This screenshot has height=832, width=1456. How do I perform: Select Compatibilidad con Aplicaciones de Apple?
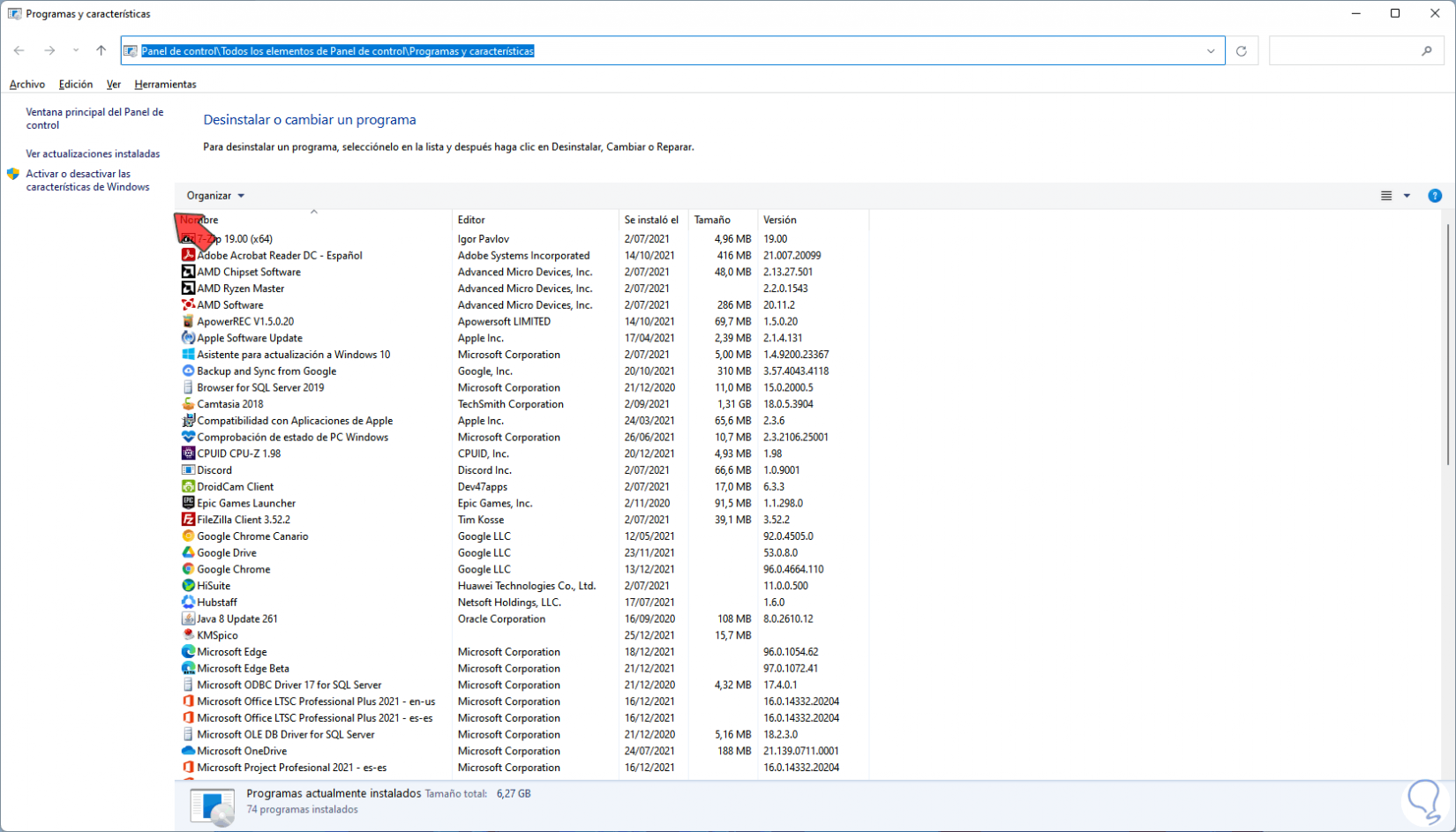295,421
